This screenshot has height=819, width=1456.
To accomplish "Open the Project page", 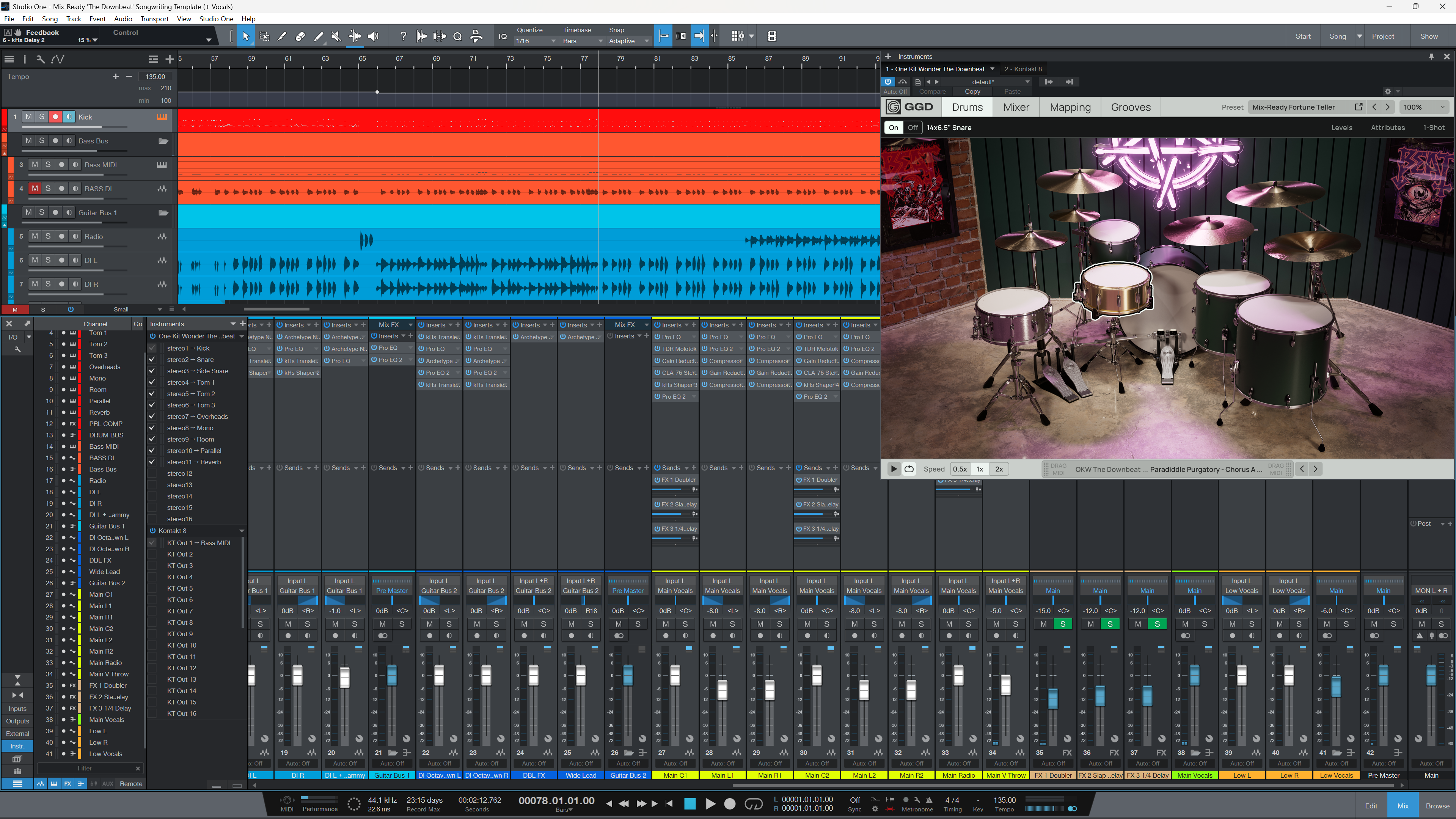I will pyautogui.click(x=1383, y=36).
